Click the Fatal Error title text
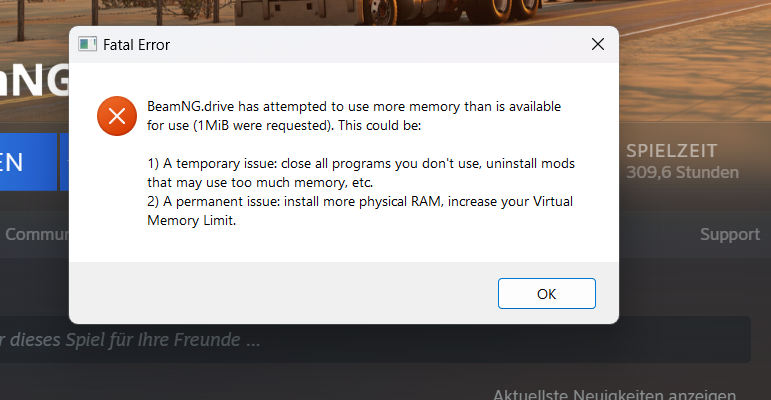The image size is (771, 400). [x=136, y=45]
